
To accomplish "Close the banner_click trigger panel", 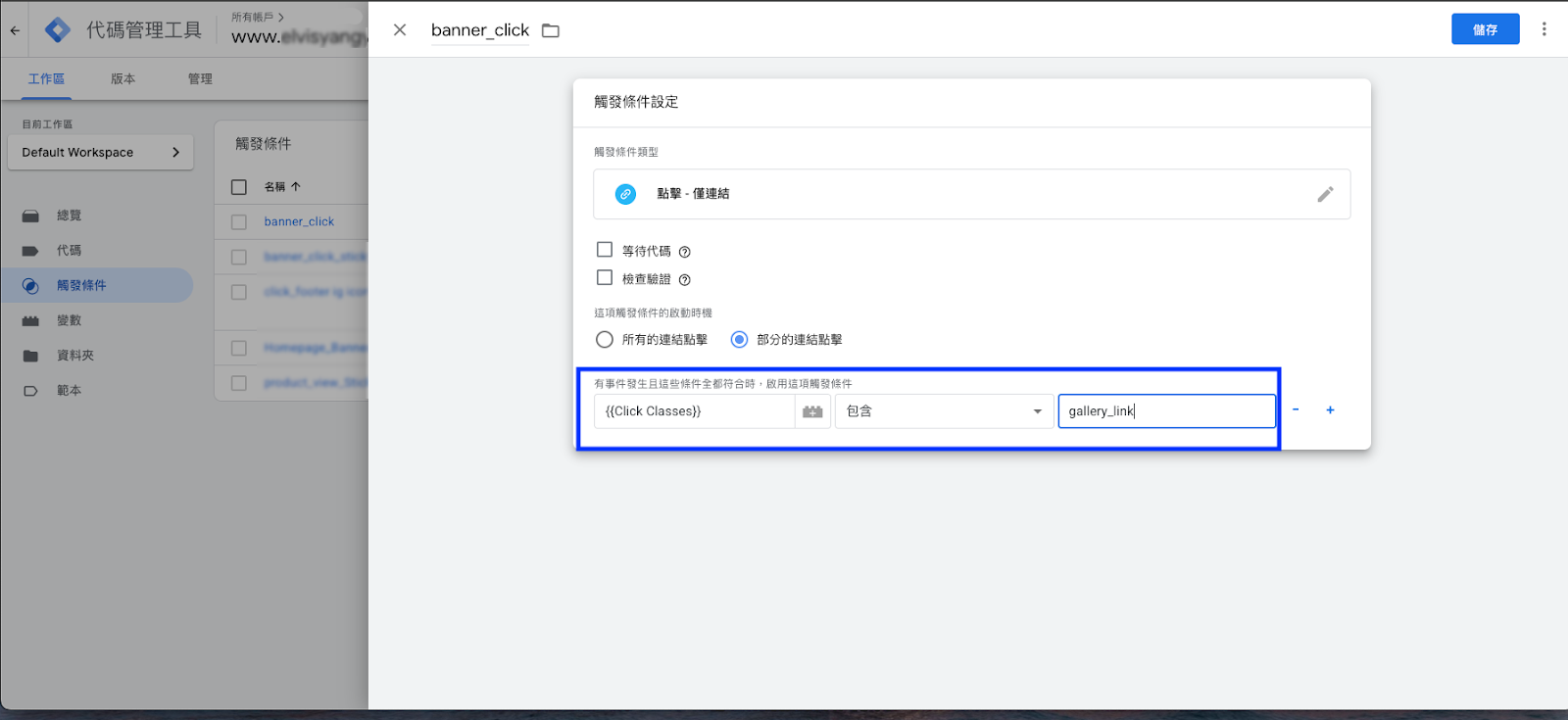I will point(400,30).
